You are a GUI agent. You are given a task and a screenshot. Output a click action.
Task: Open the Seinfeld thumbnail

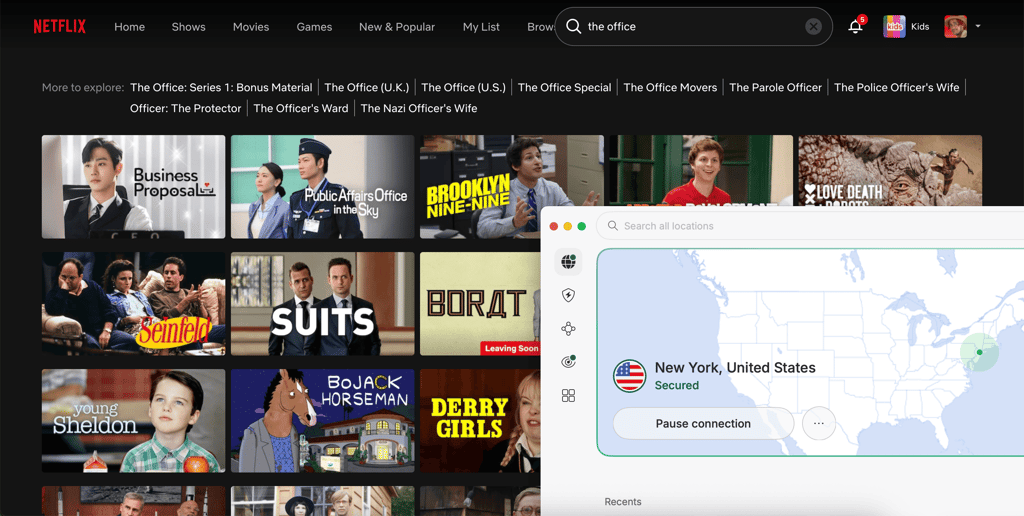coord(133,304)
